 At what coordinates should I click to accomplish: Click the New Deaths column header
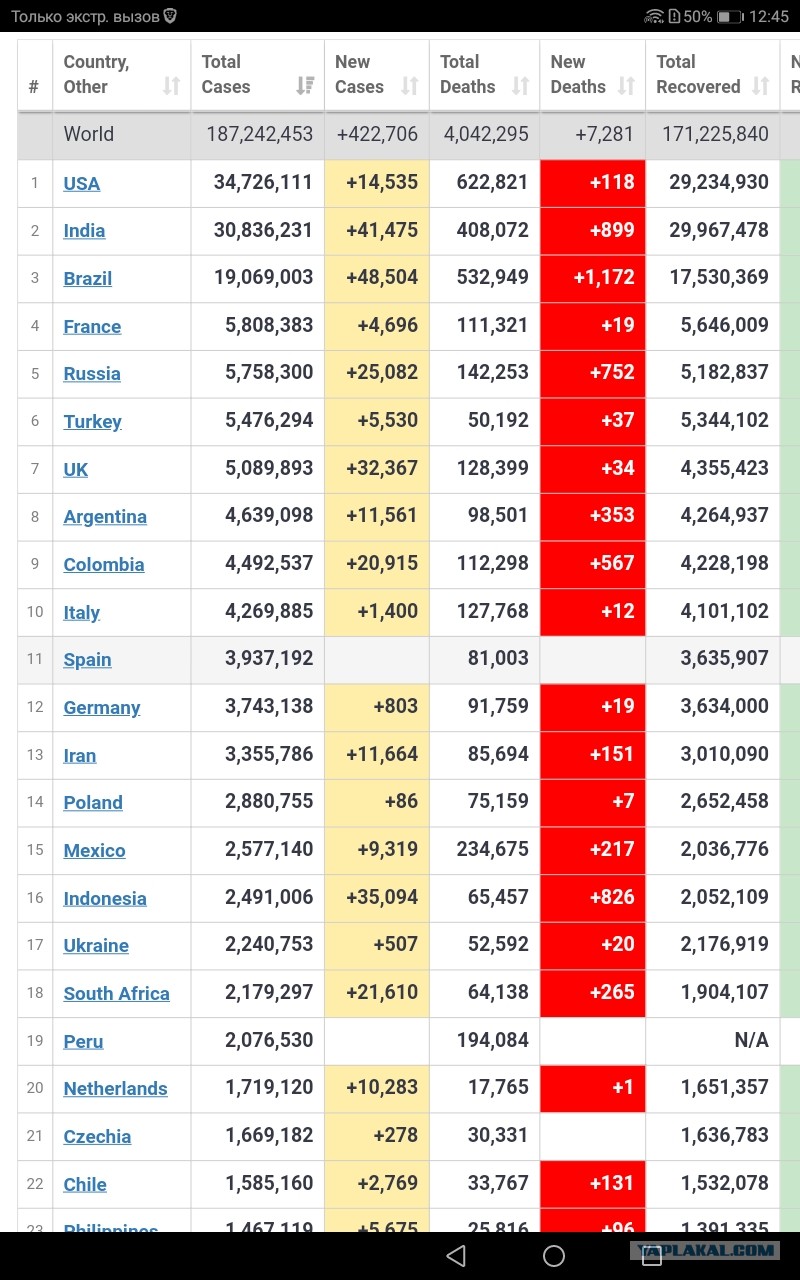[592, 75]
